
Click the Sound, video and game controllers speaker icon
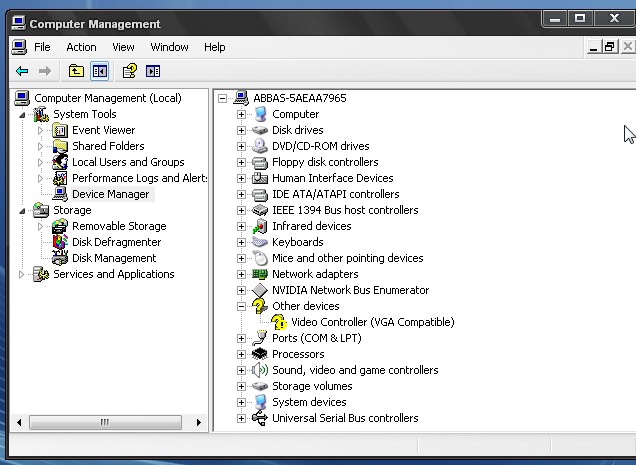tap(260, 370)
